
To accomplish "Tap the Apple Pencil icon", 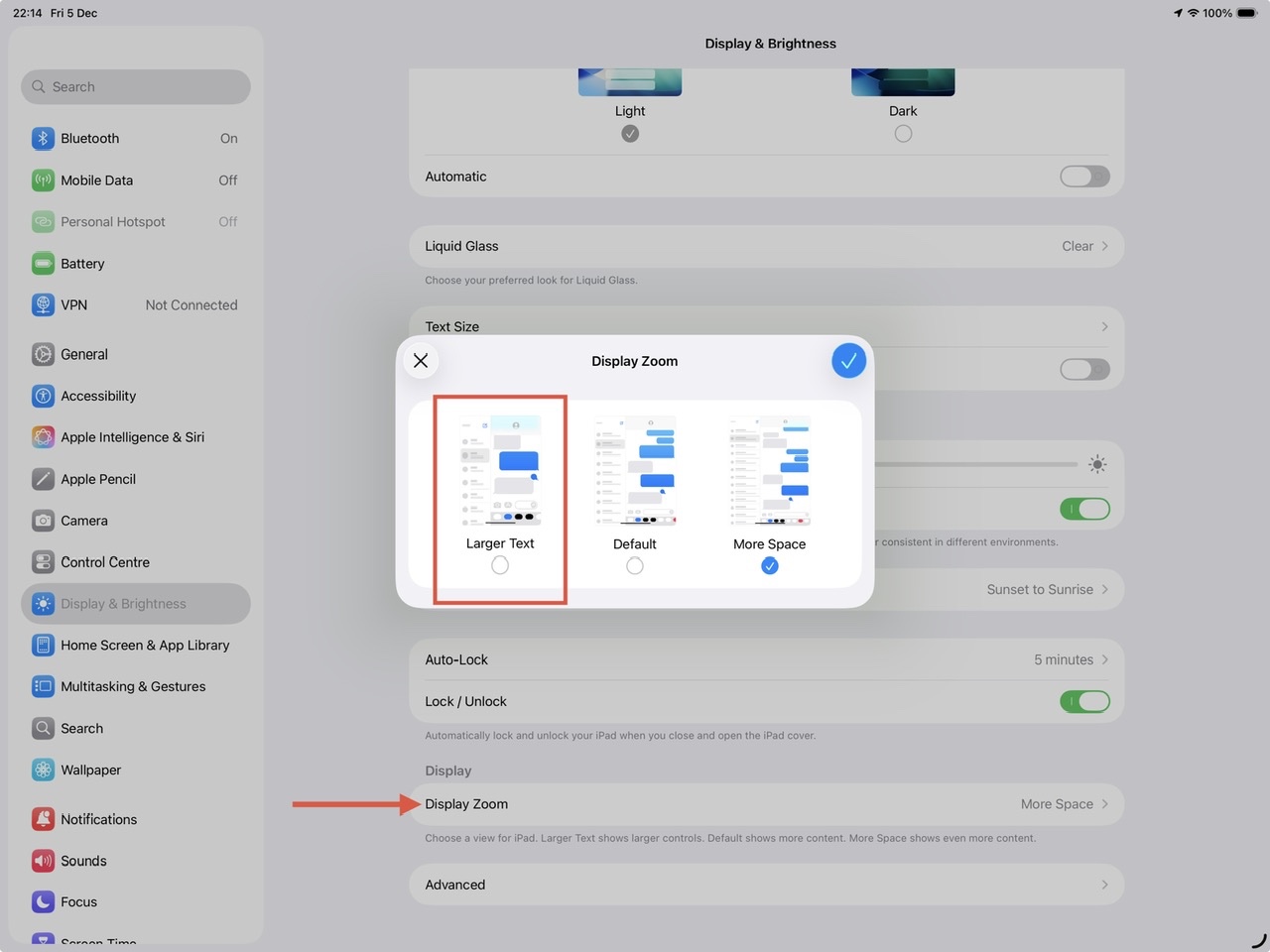I will 43,479.
